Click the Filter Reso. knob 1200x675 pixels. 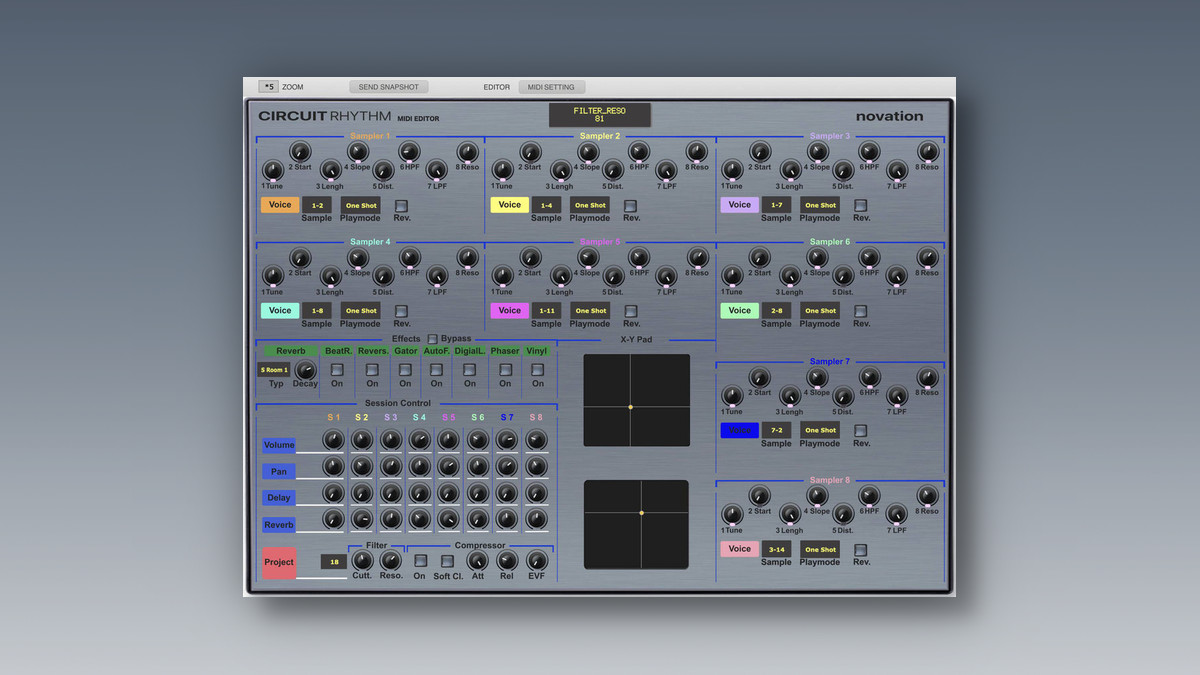391,560
